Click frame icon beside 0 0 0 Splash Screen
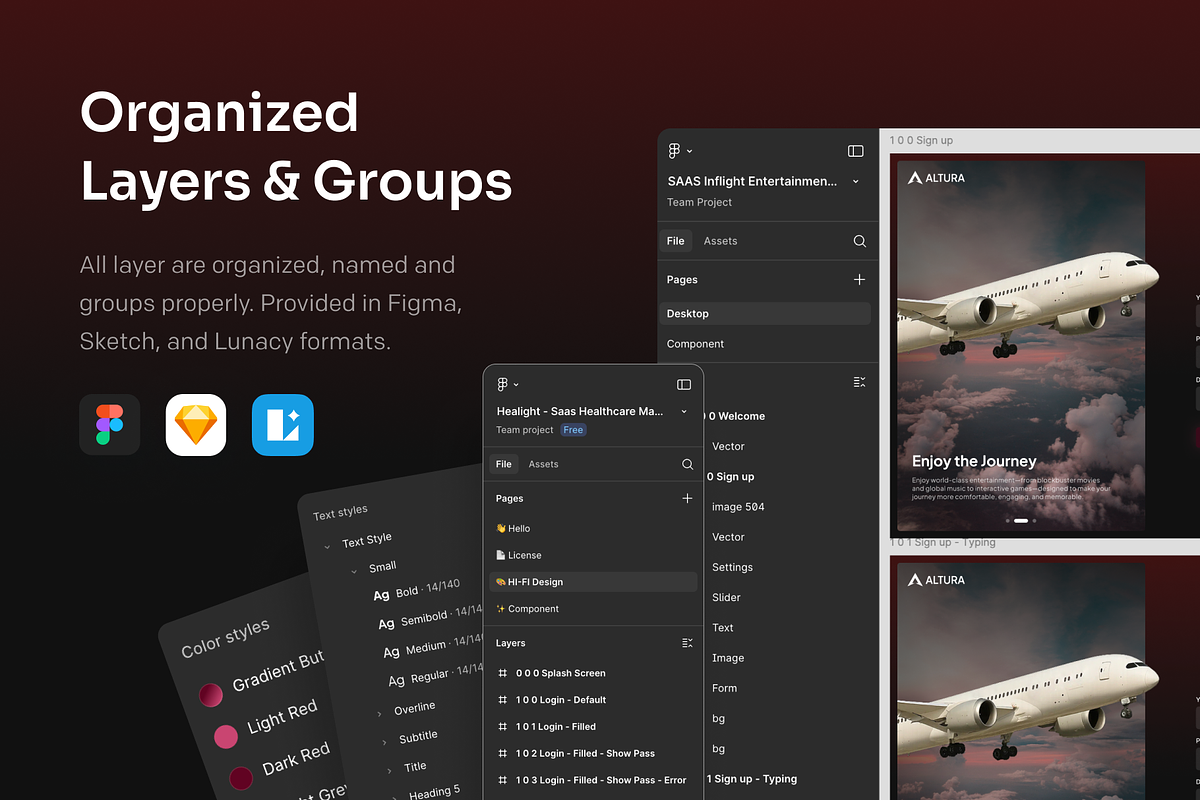 (x=503, y=673)
